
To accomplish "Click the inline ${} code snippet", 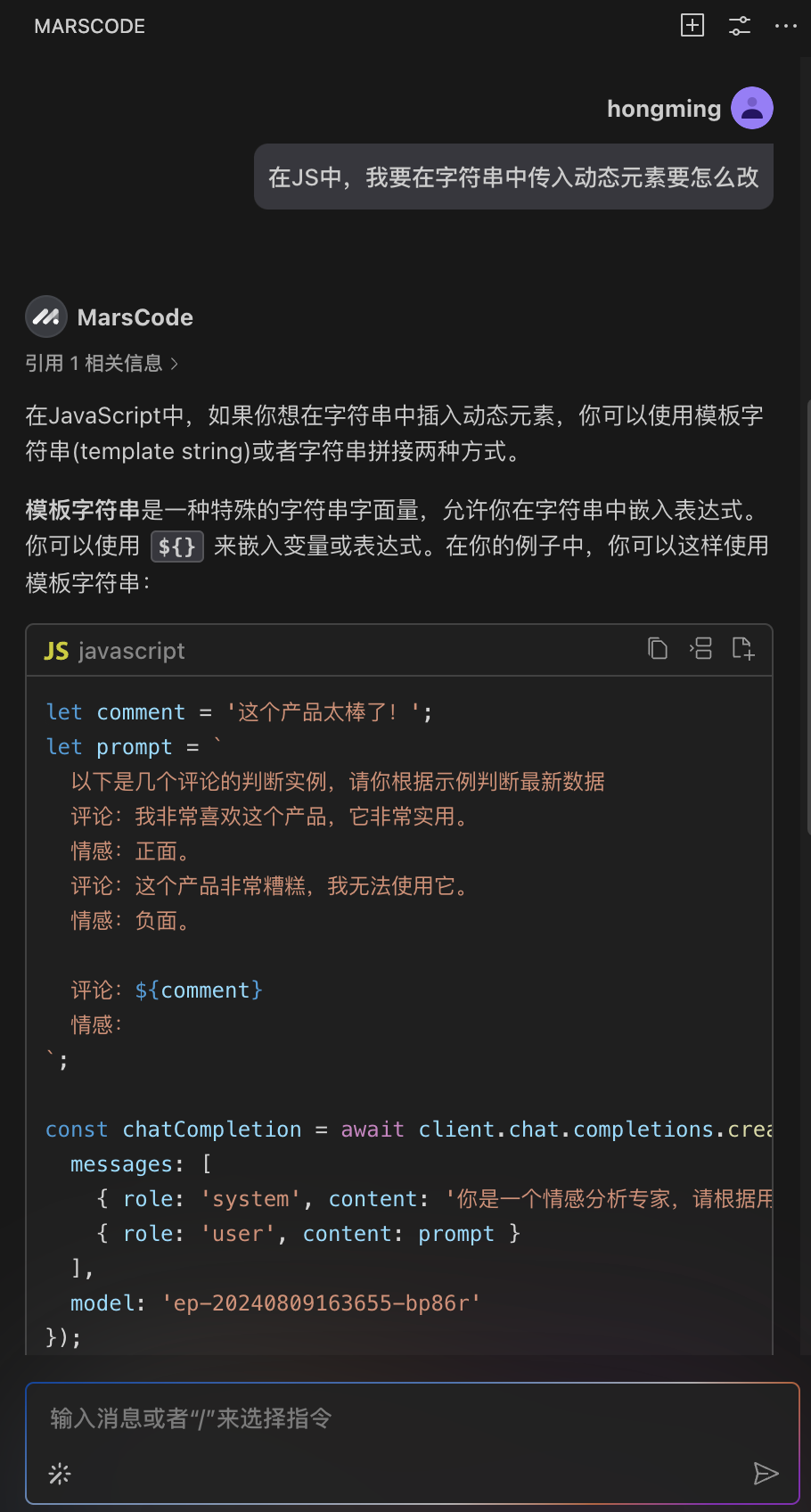I will click(177, 546).
